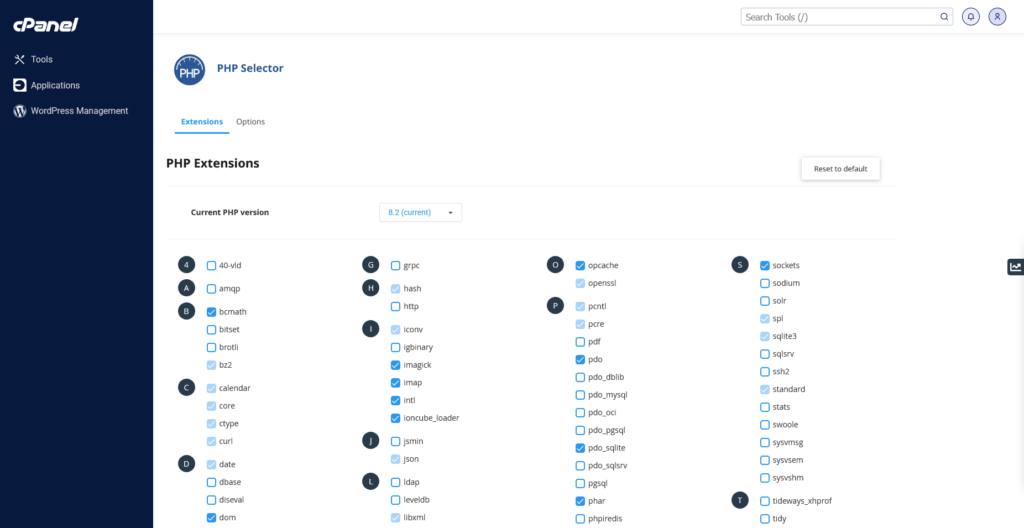1024x528 pixels.
Task: Select the Extensions tab
Action: (x=202, y=122)
